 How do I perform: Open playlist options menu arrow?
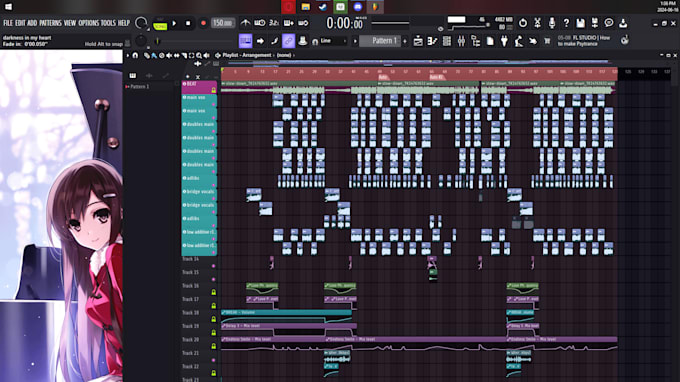click(128, 56)
